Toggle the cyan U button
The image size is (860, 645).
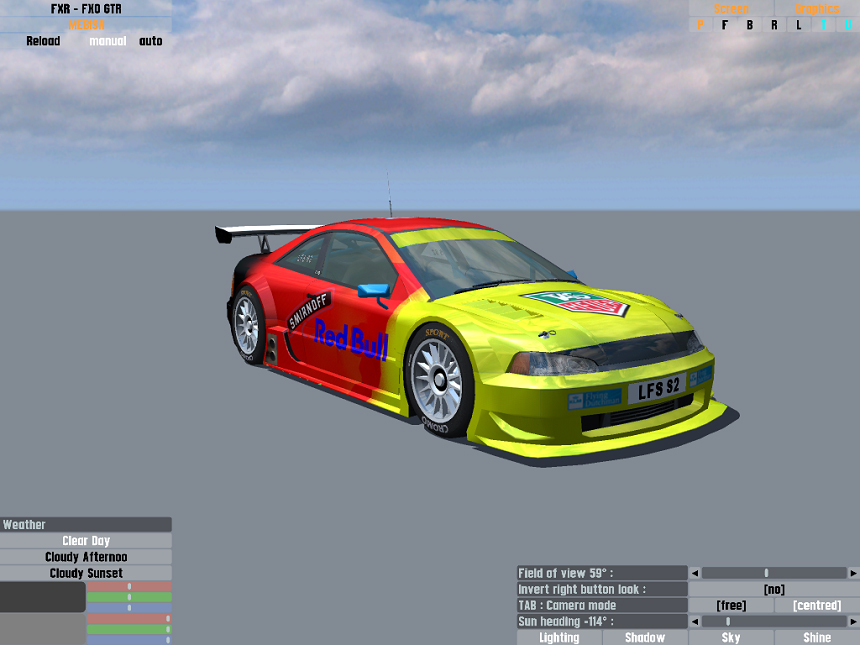848,25
